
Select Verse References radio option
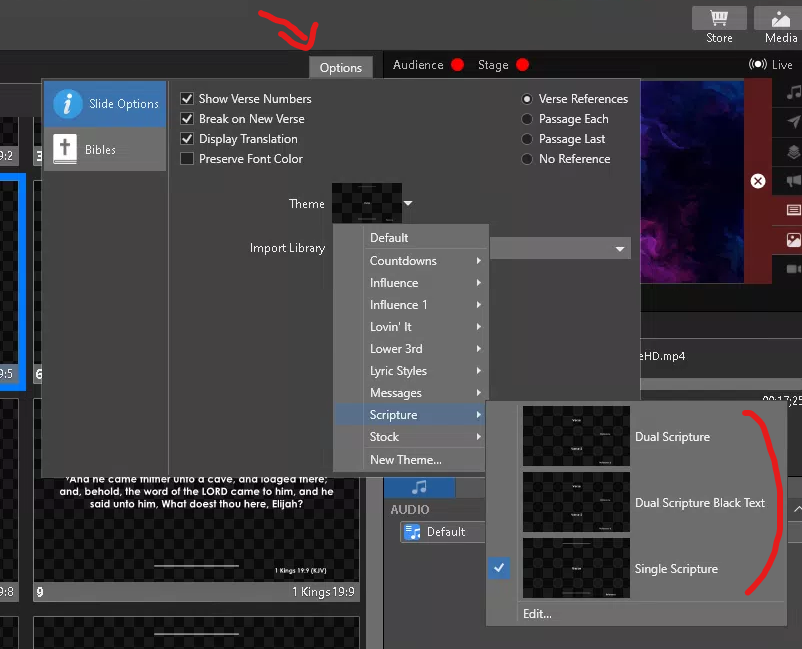pos(526,99)
